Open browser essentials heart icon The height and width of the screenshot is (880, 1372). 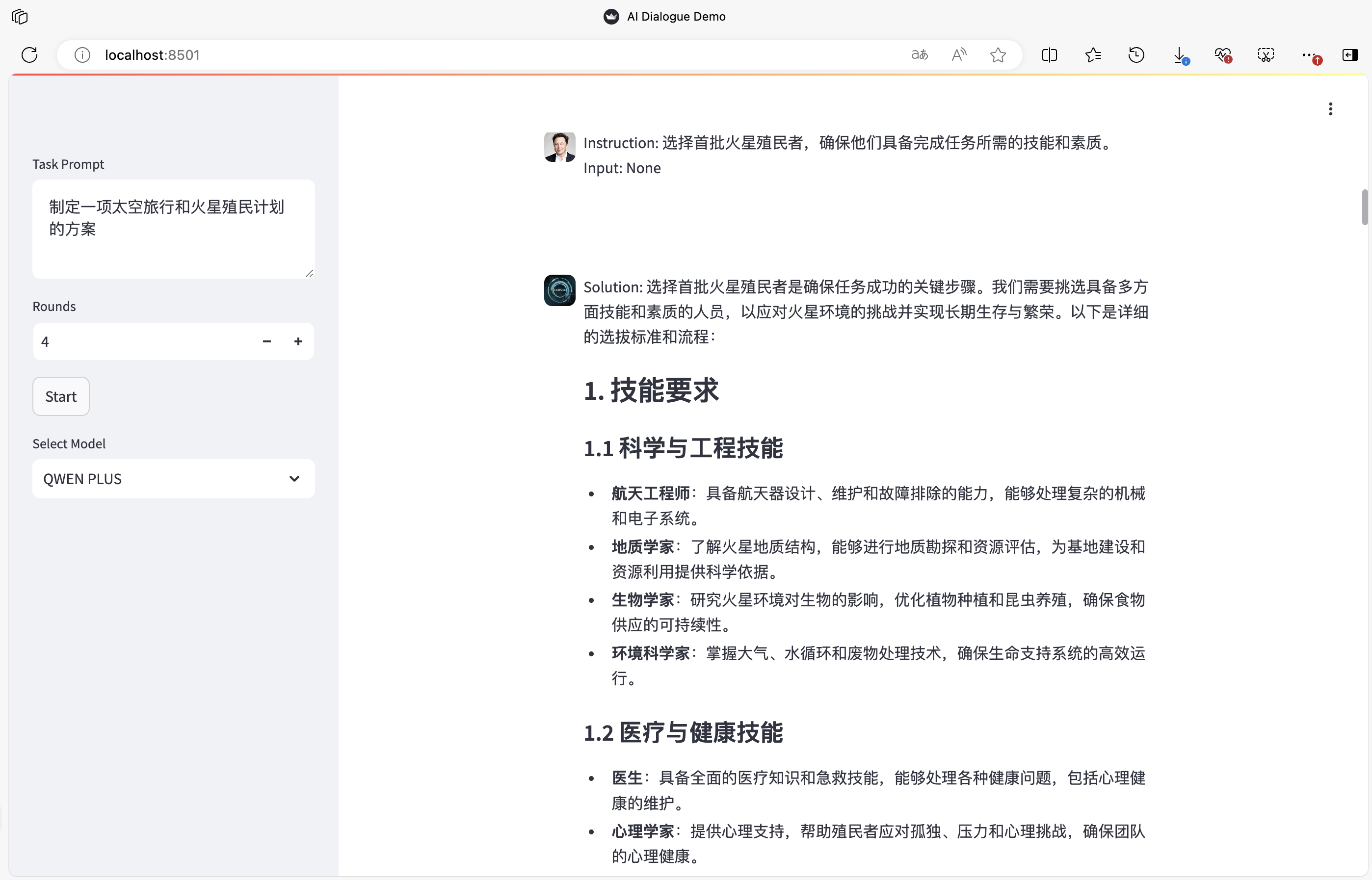point(1222,55)
